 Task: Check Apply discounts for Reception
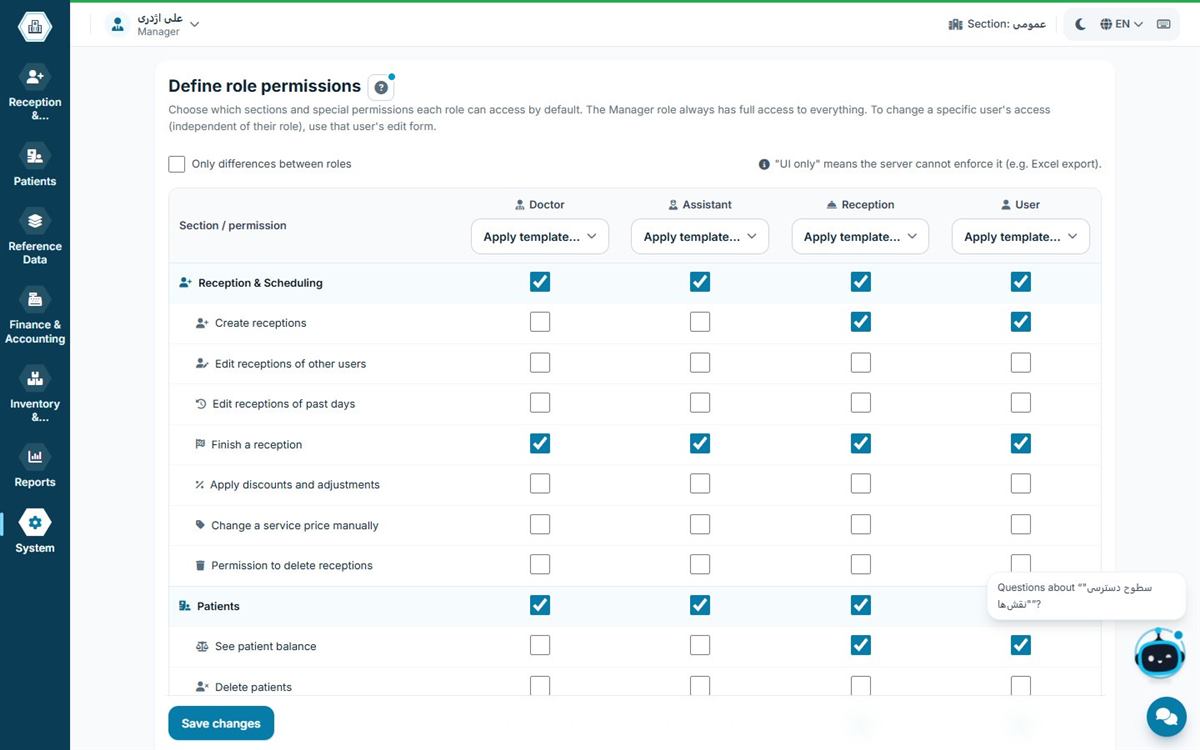[x=861, y=484]
